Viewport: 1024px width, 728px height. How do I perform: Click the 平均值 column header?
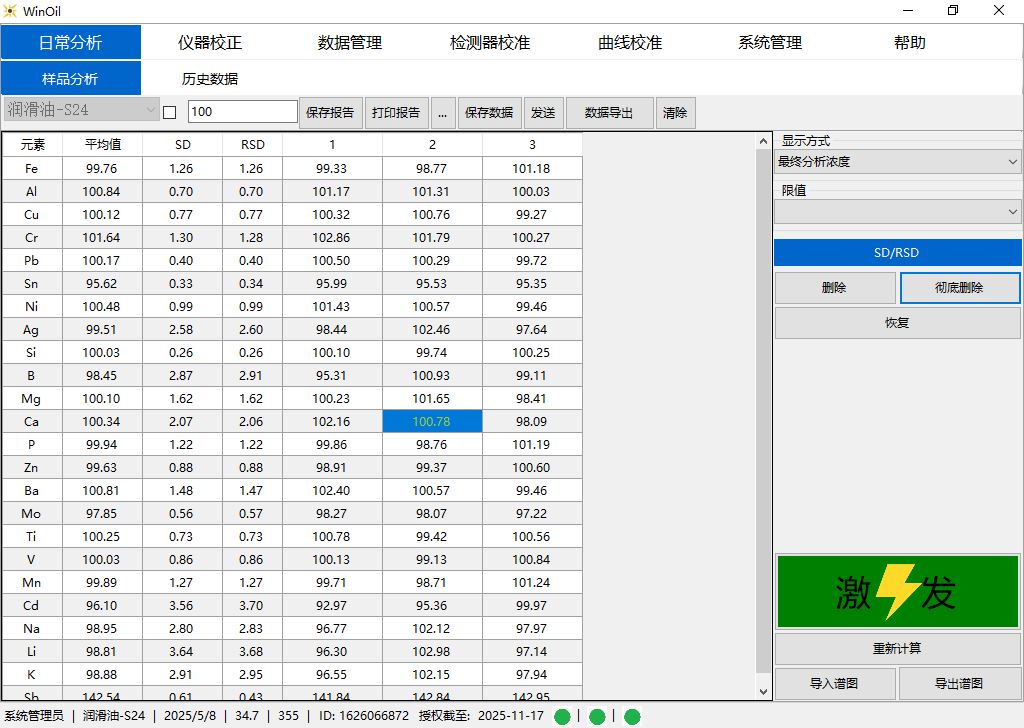point(103,144)
